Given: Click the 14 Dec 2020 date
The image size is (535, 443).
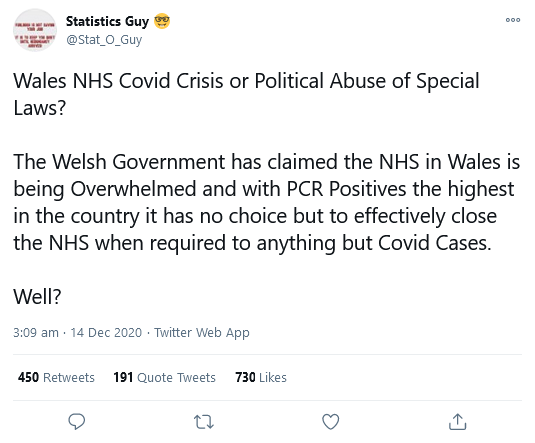Looking at the screenshot, I should point(106,332).
